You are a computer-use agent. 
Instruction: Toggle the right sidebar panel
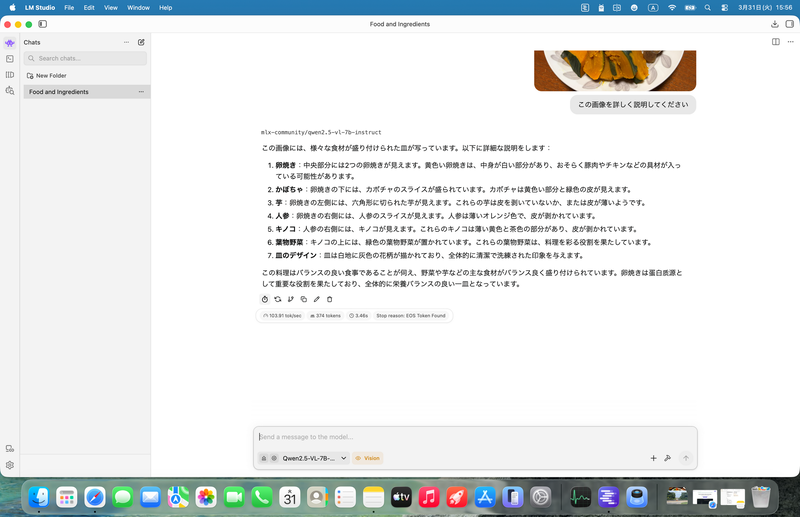tap(789, 24)
